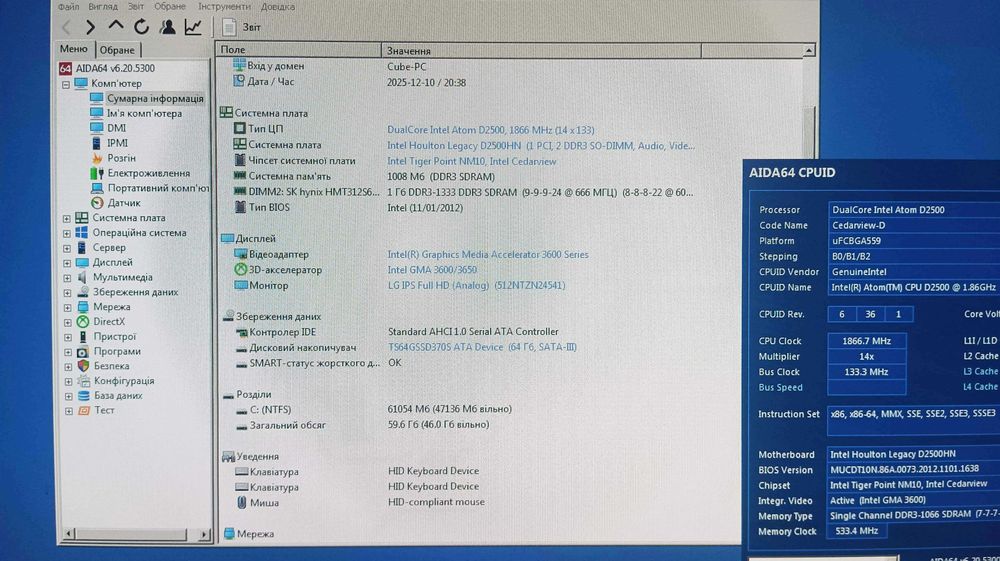Open LG IPS Full HD monitor link
This screenshot has height=561, width=1000.
coord(476,286)
